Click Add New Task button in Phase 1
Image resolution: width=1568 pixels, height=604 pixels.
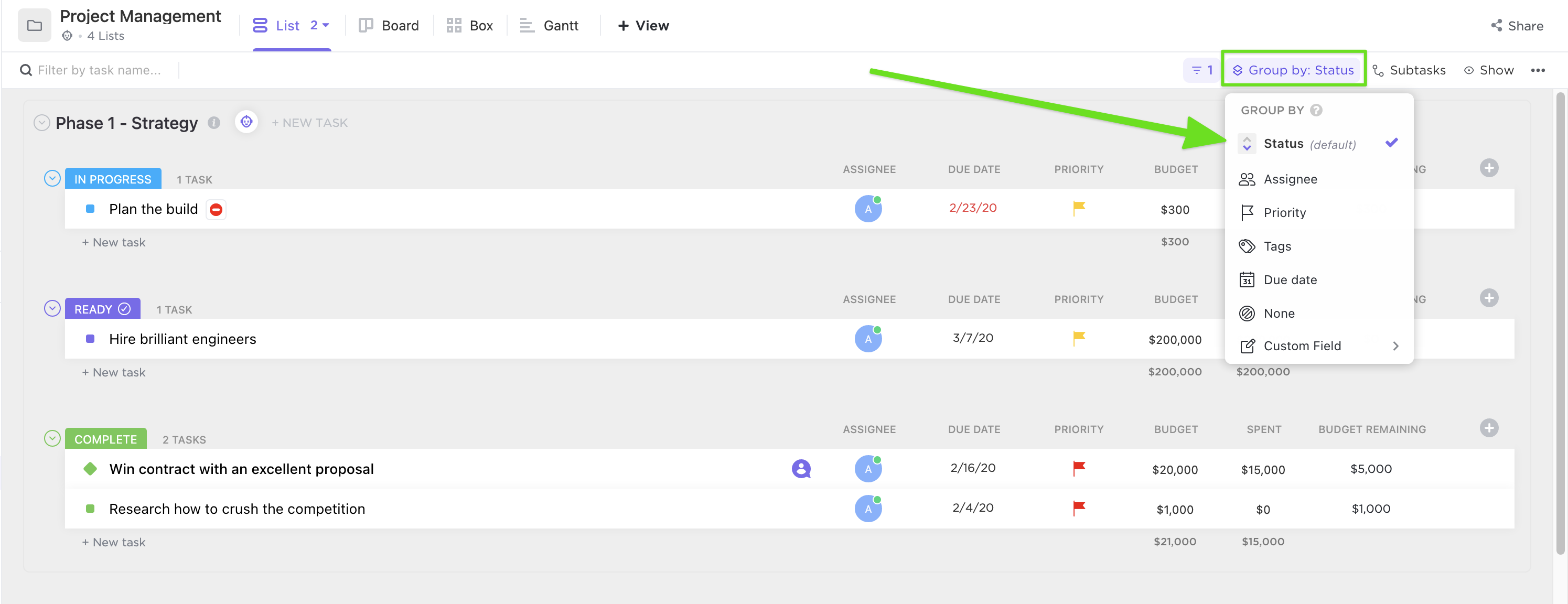[310, 122]
